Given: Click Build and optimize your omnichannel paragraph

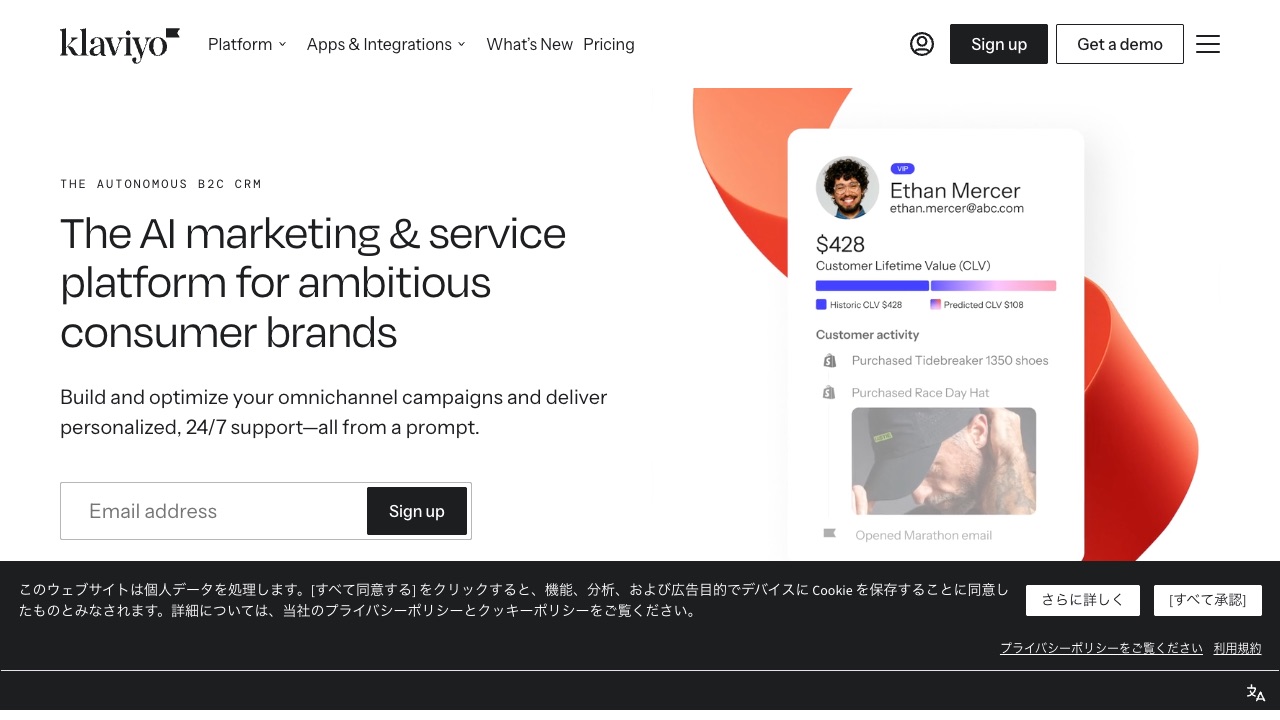Looking at the screenshot, I should (x=334, y=412).
